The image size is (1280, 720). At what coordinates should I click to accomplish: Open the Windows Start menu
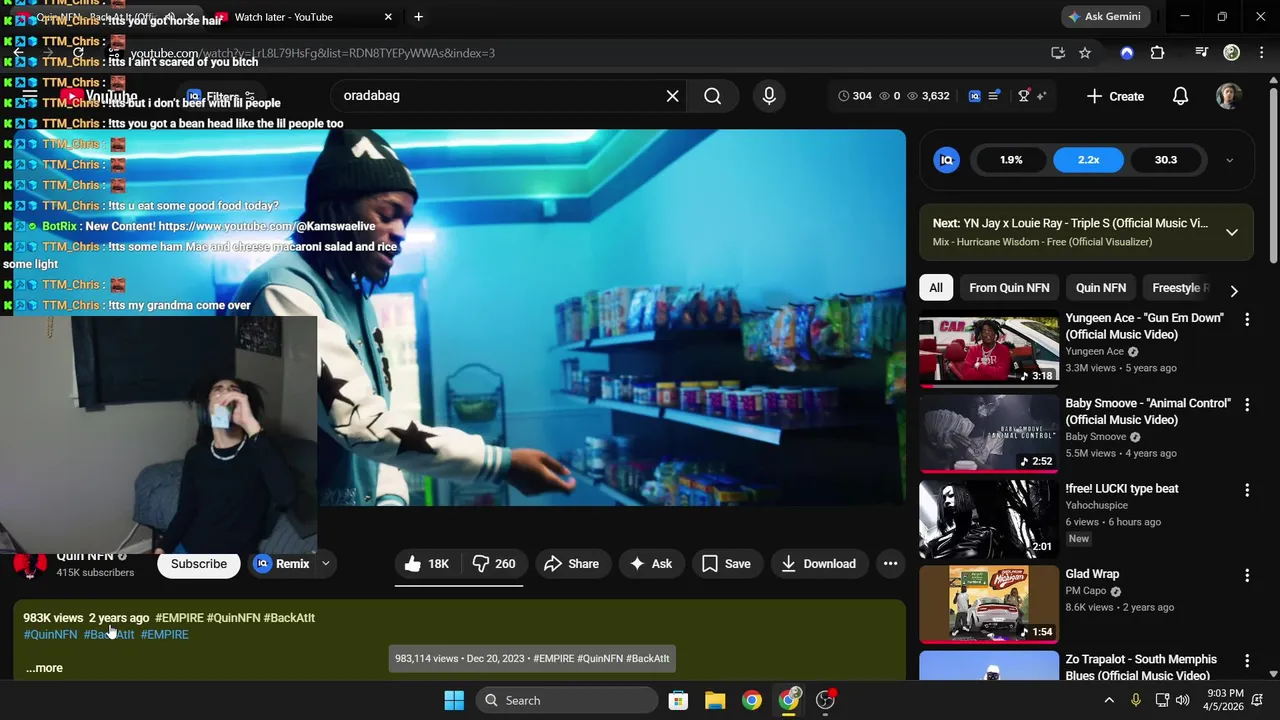[x=454, y=700]
